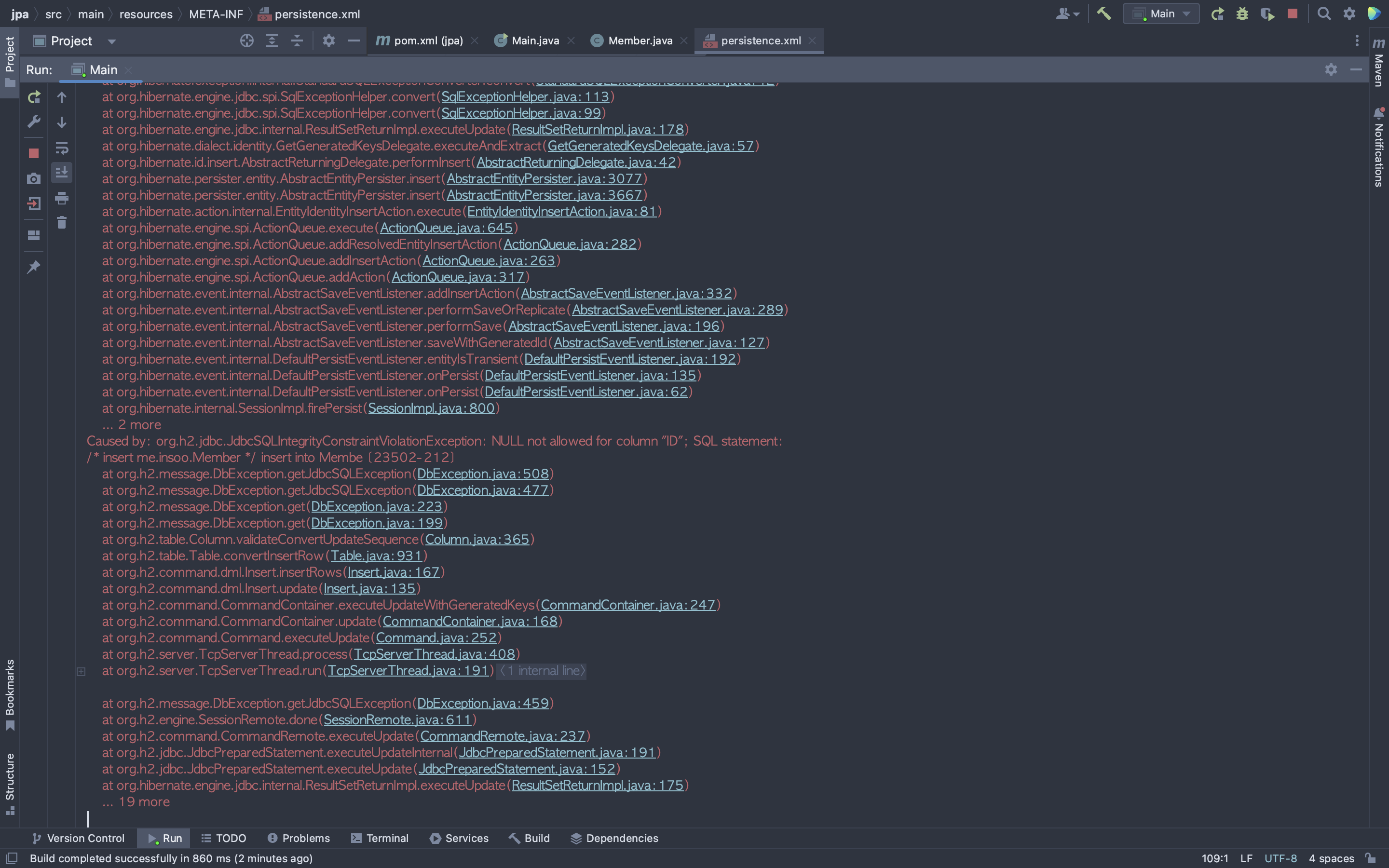
Task: Stop the process with the top toolbar red square
Action: tap(1293, 13)
